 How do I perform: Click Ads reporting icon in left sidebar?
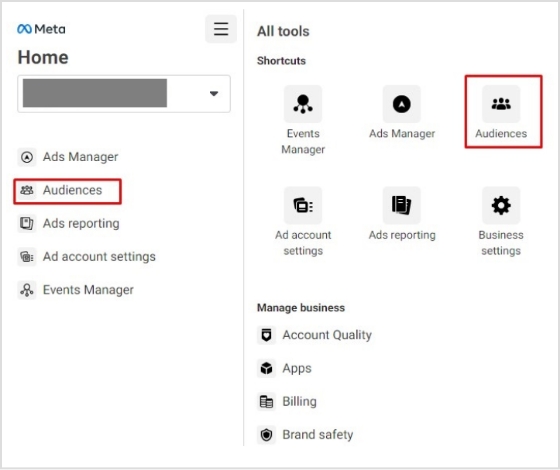27,223
